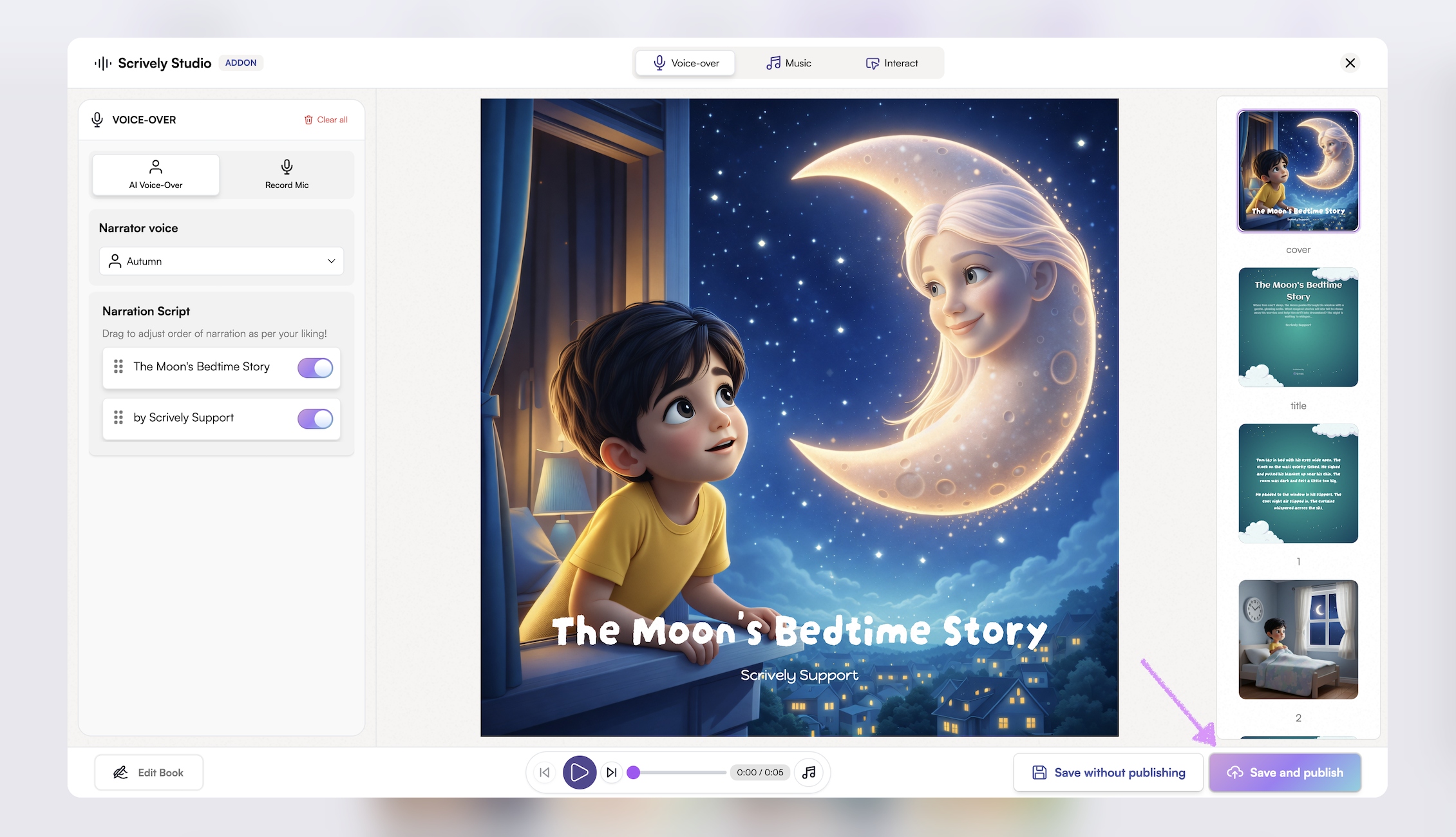Switch to the Interact tab
The height and width of the screenshot is (837, 1456).
click(x=892, y=63)
